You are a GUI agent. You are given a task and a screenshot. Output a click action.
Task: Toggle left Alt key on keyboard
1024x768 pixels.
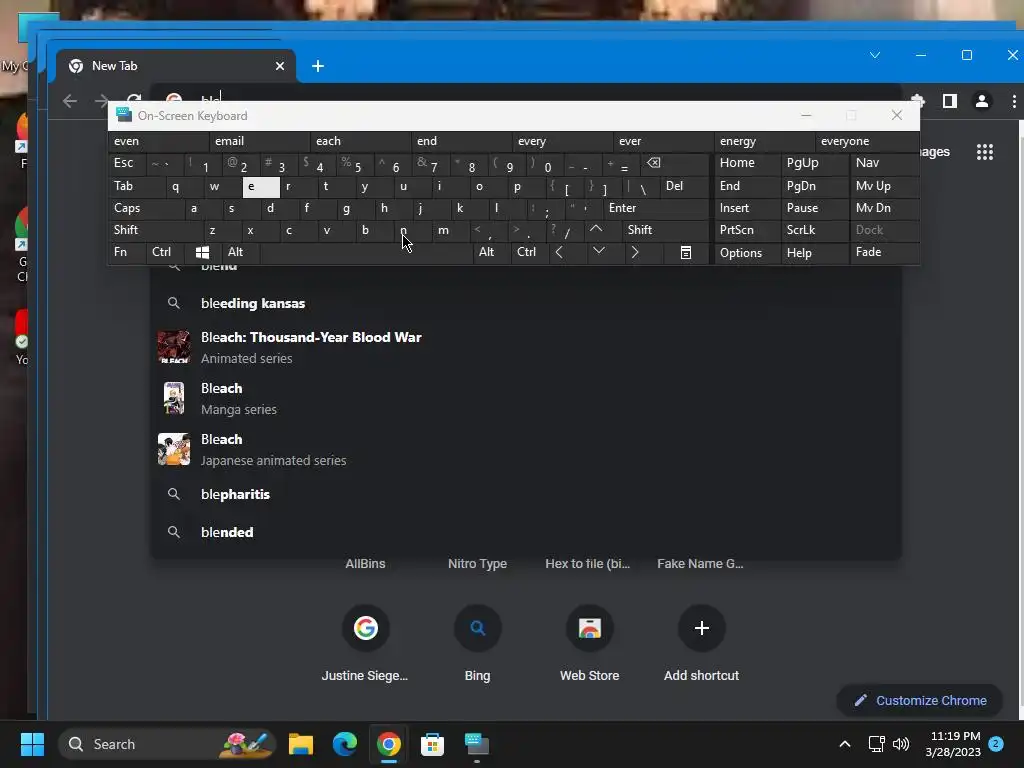[x=240, y=252]
